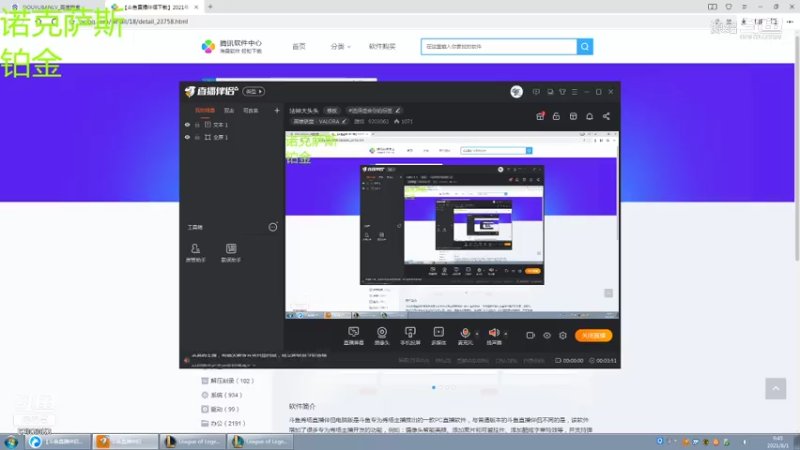Hide the 全屏 1 source layer
The height and width of the screenshot is (450, 800).
pos(187,137)
